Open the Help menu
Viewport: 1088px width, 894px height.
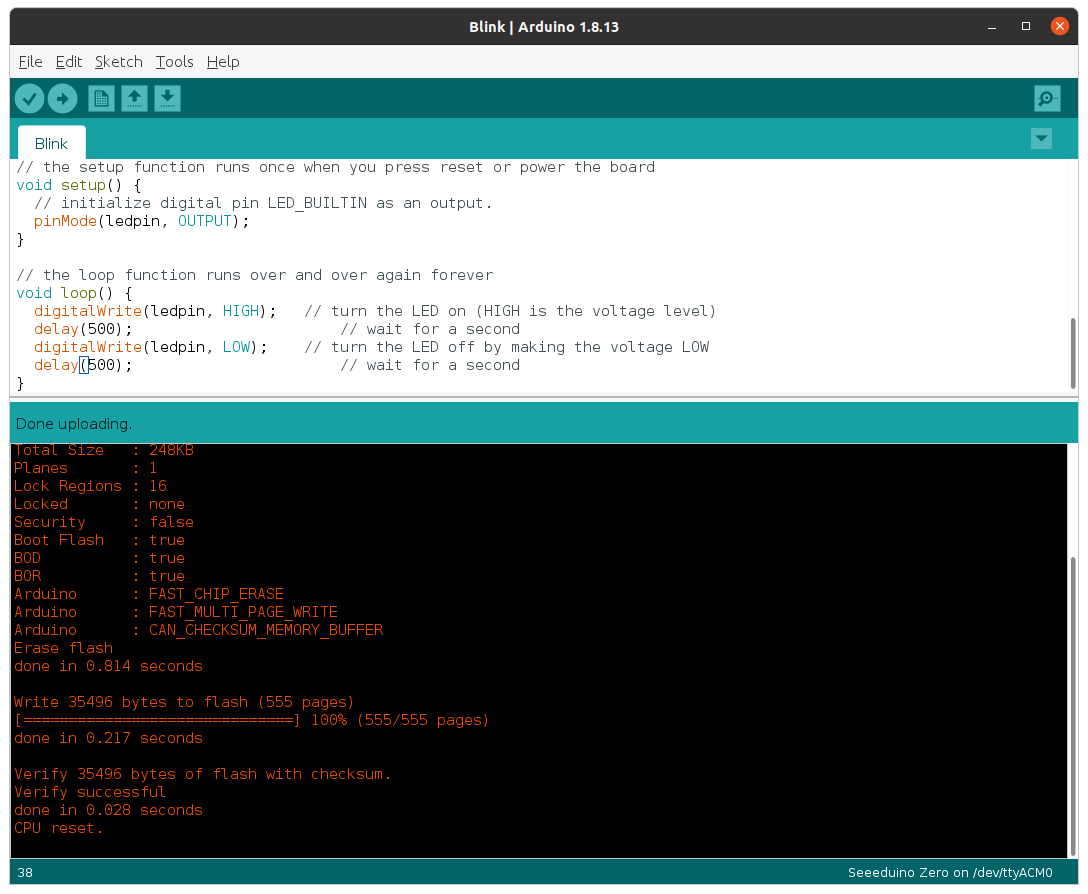[223, 62]
